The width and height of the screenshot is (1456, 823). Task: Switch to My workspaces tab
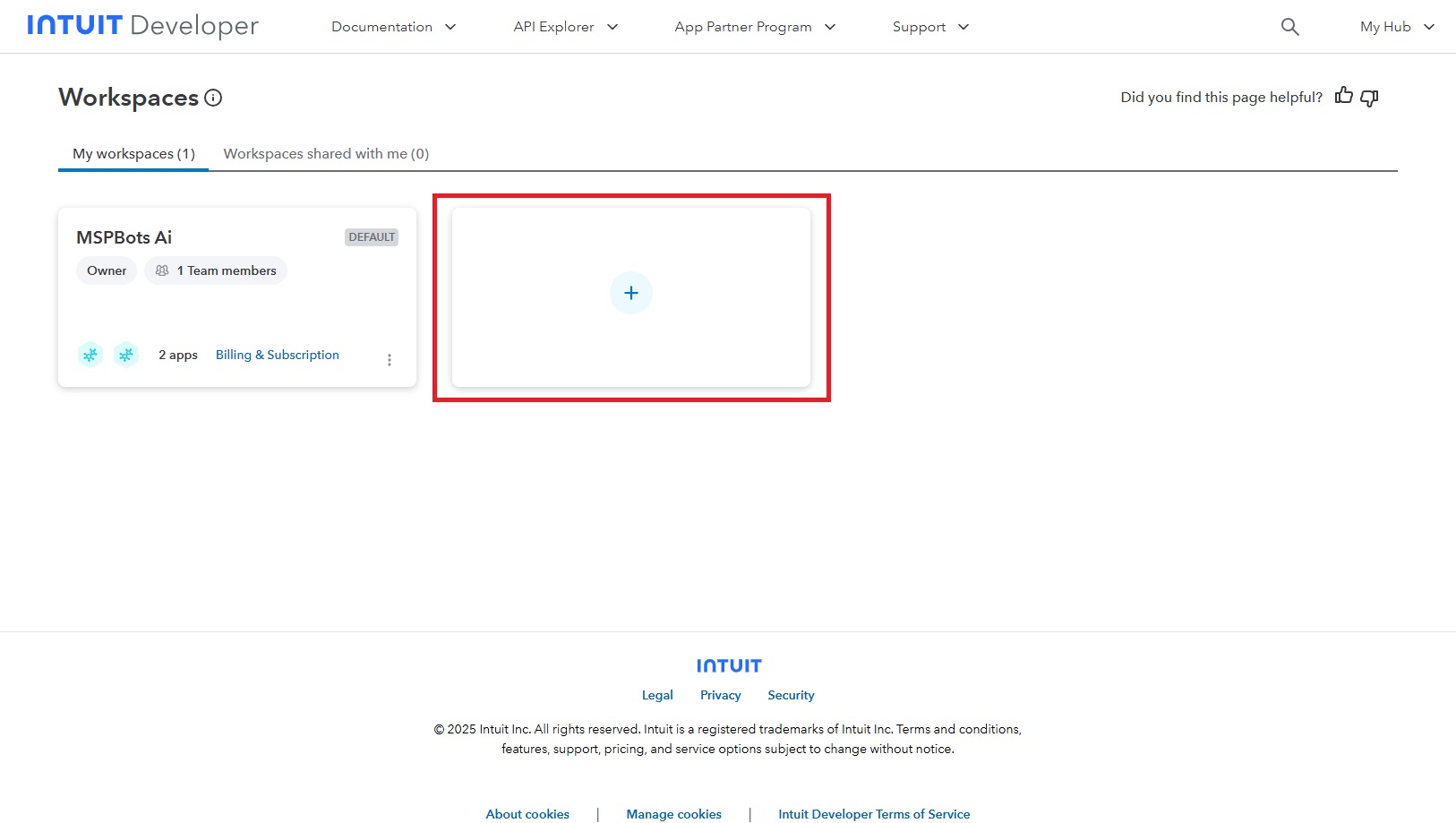[133, 154]
